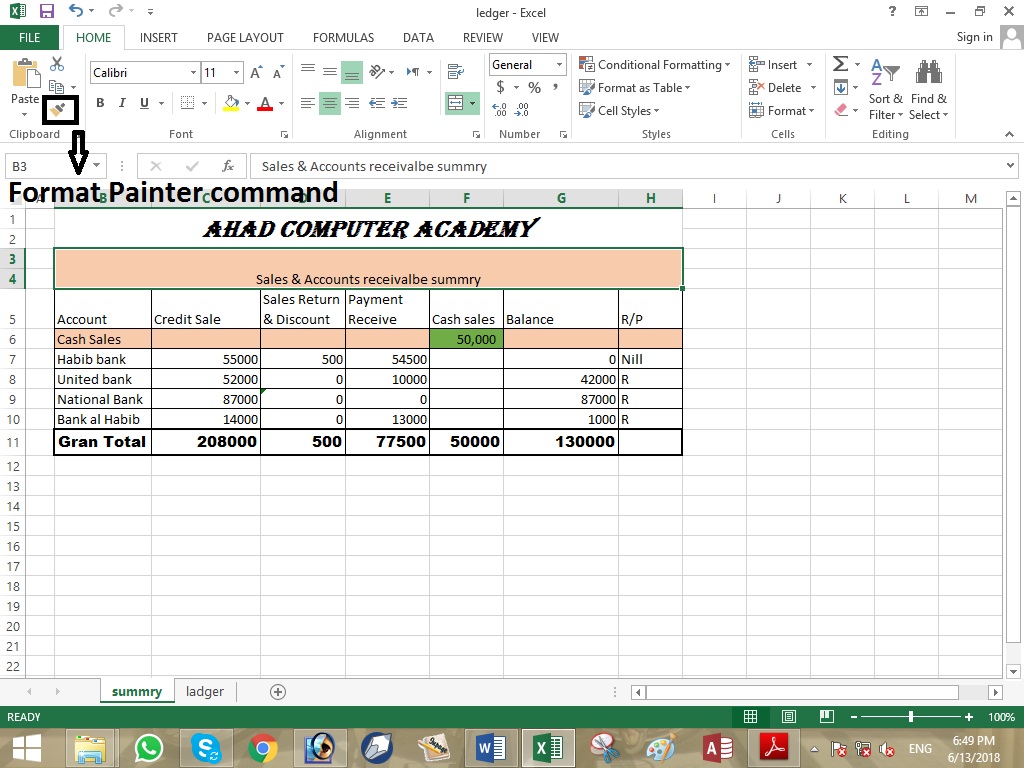The width and height of the screenshot is (1024, 768).
Task: Click the Merge & Center icon
Action: (x=458, y=103)
